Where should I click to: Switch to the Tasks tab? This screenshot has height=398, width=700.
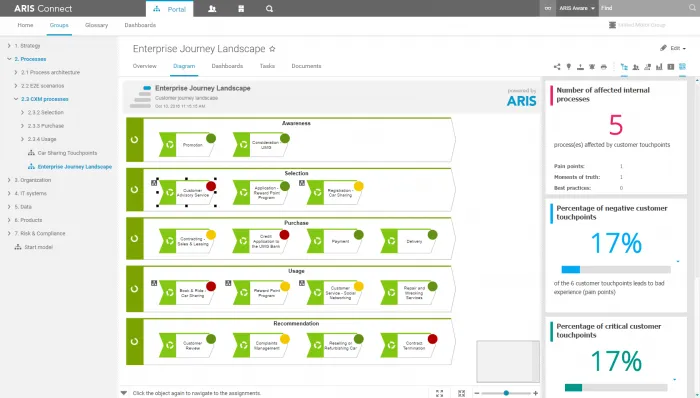coord(267,66)
